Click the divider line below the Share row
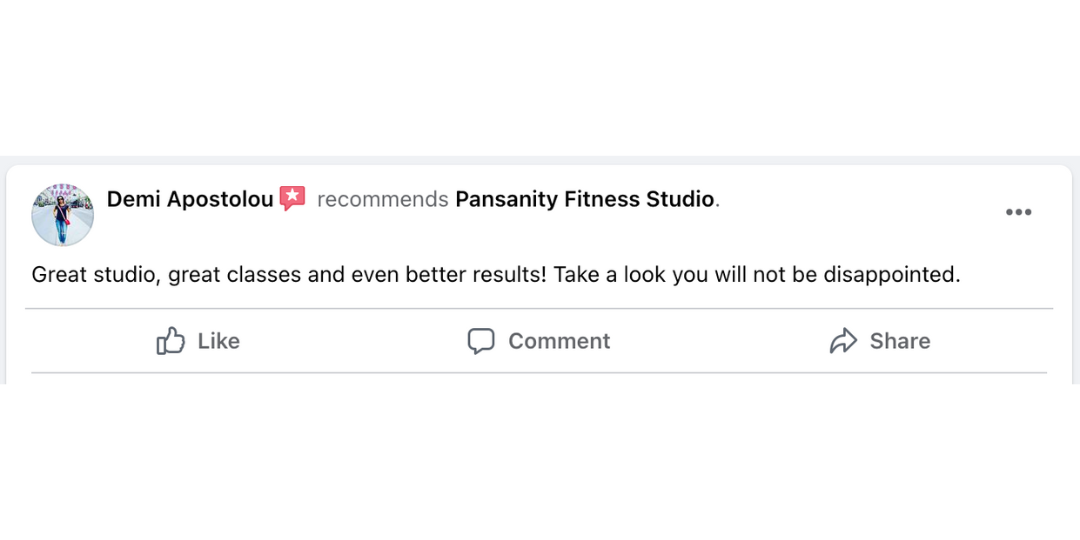This screenshot has width=1080, height=540. (539, 373)
